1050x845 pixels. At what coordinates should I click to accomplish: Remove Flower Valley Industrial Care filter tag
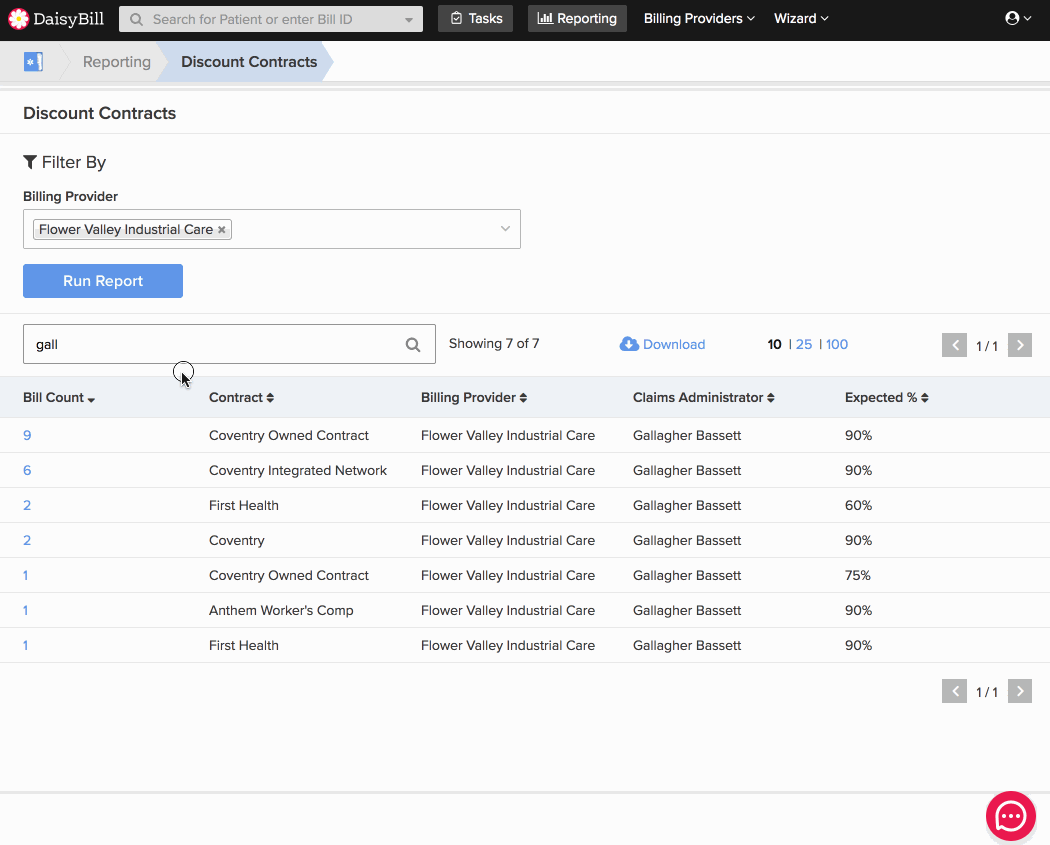(222, 230)
